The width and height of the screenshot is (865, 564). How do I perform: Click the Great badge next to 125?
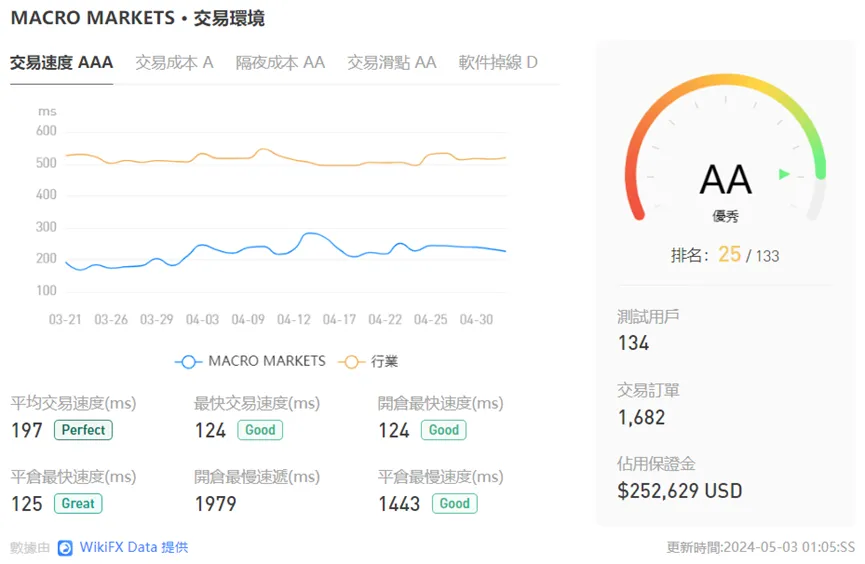pos(78,503)
